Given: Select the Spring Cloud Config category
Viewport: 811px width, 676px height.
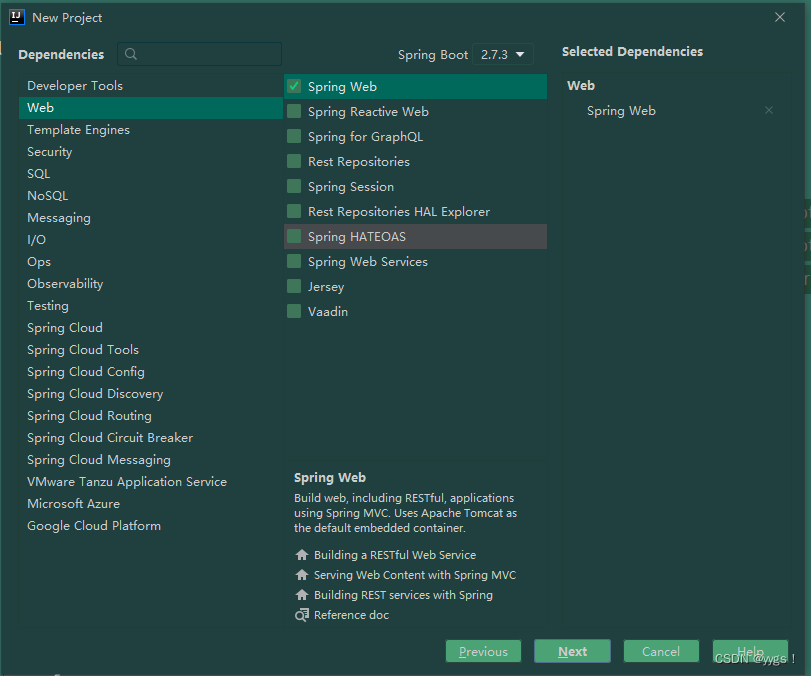Looking at the screenshot, I should pyautogui.click(x=151, y=372).
